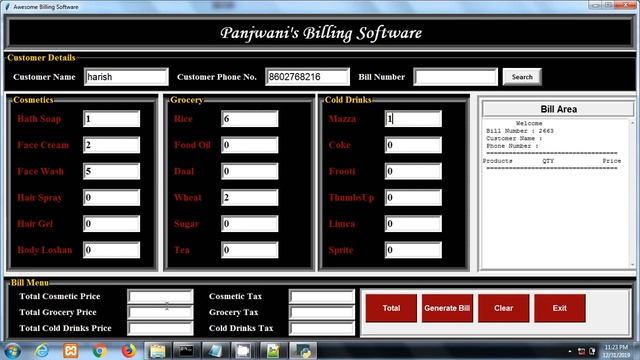Click the 'Price' column header in the bill
The width and height of the screenshot is (640, 360).
612,161
